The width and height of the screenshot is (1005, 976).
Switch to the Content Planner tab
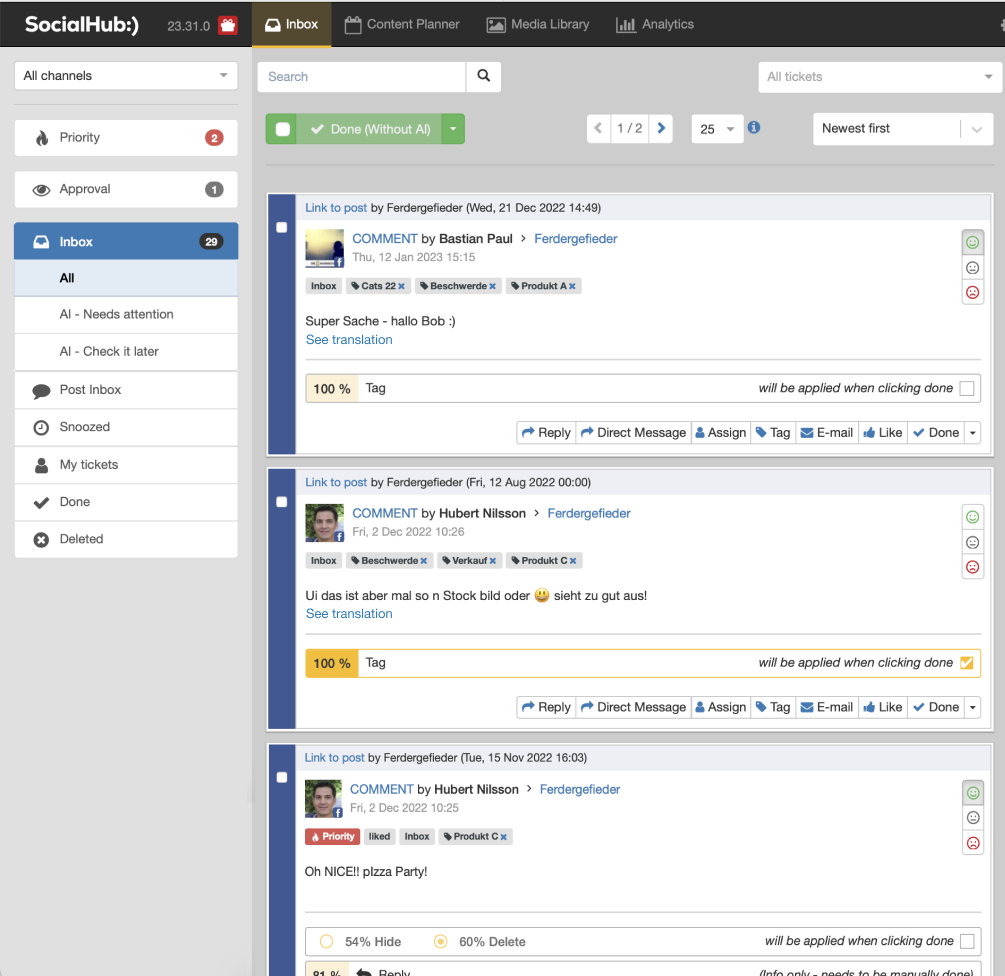402,24
